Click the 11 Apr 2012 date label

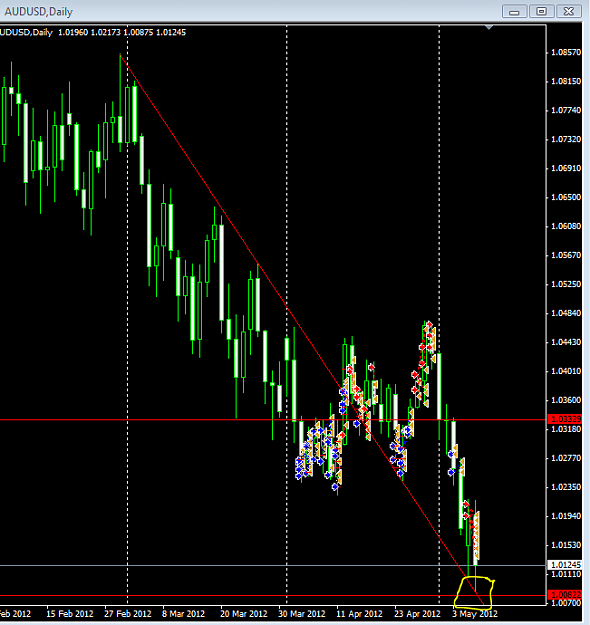(x=359, y=613)
